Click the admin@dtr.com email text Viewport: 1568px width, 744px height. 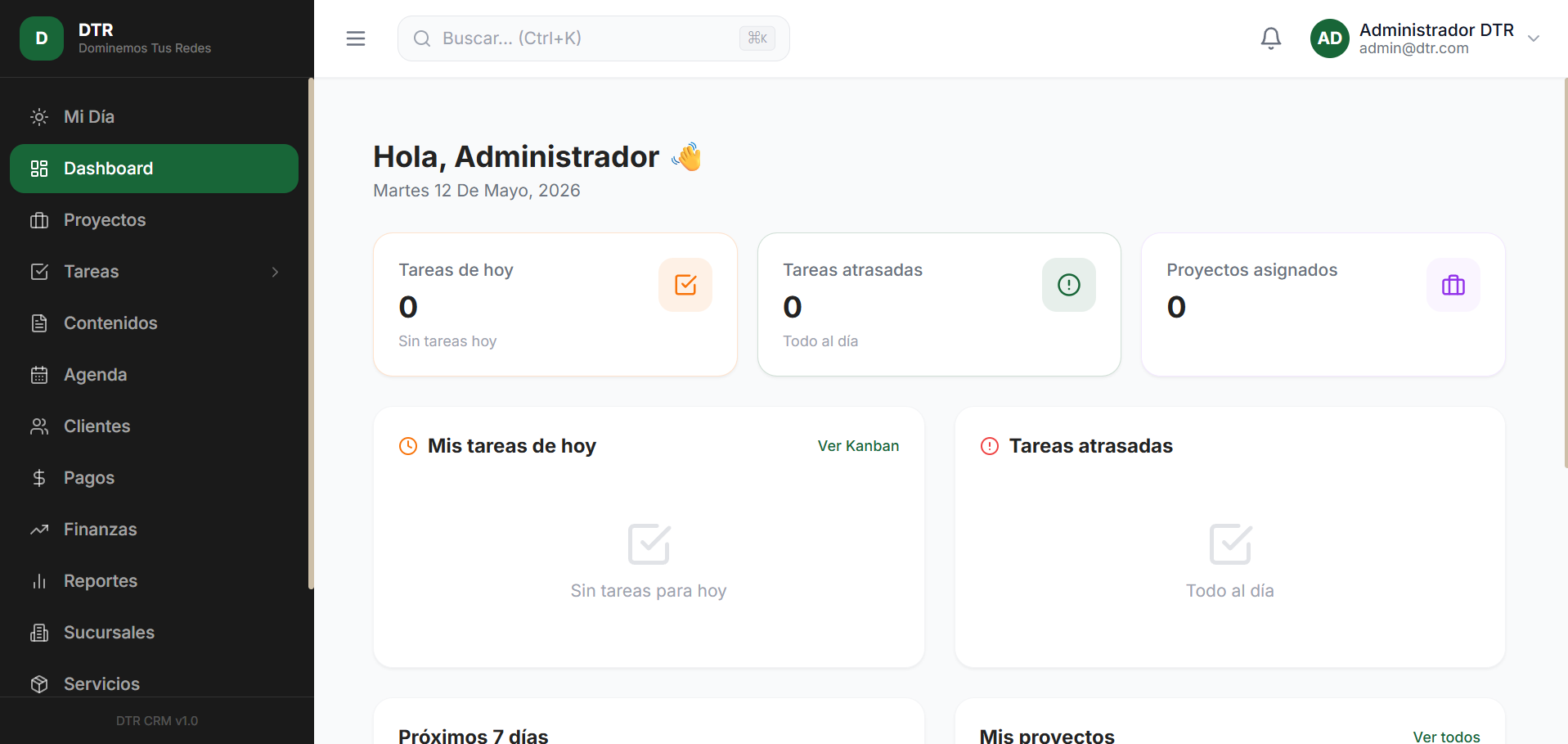point(1414,48)
